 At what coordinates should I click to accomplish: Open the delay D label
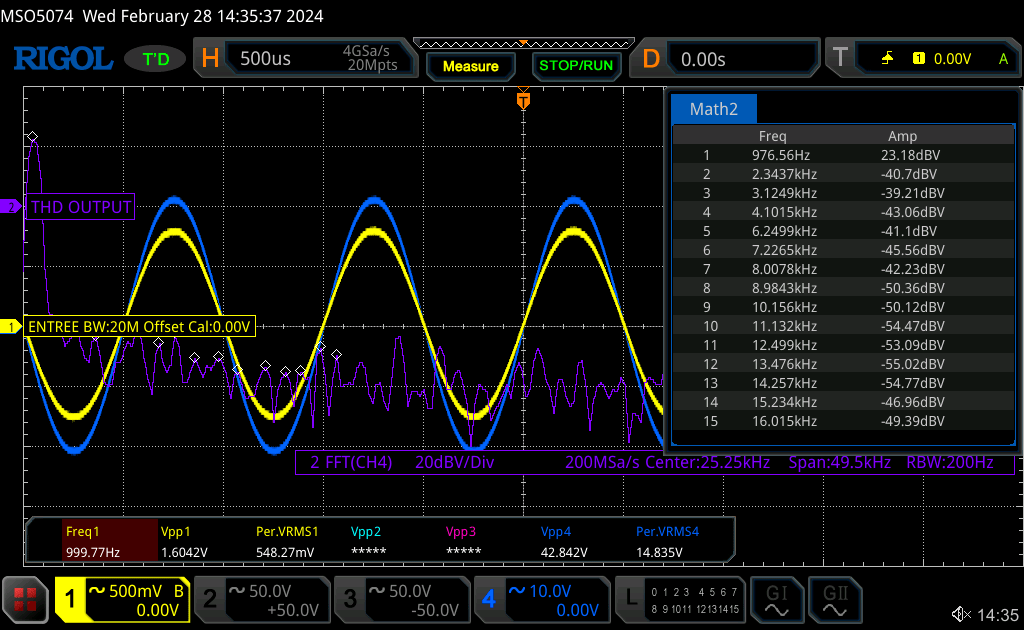[651, 59]
